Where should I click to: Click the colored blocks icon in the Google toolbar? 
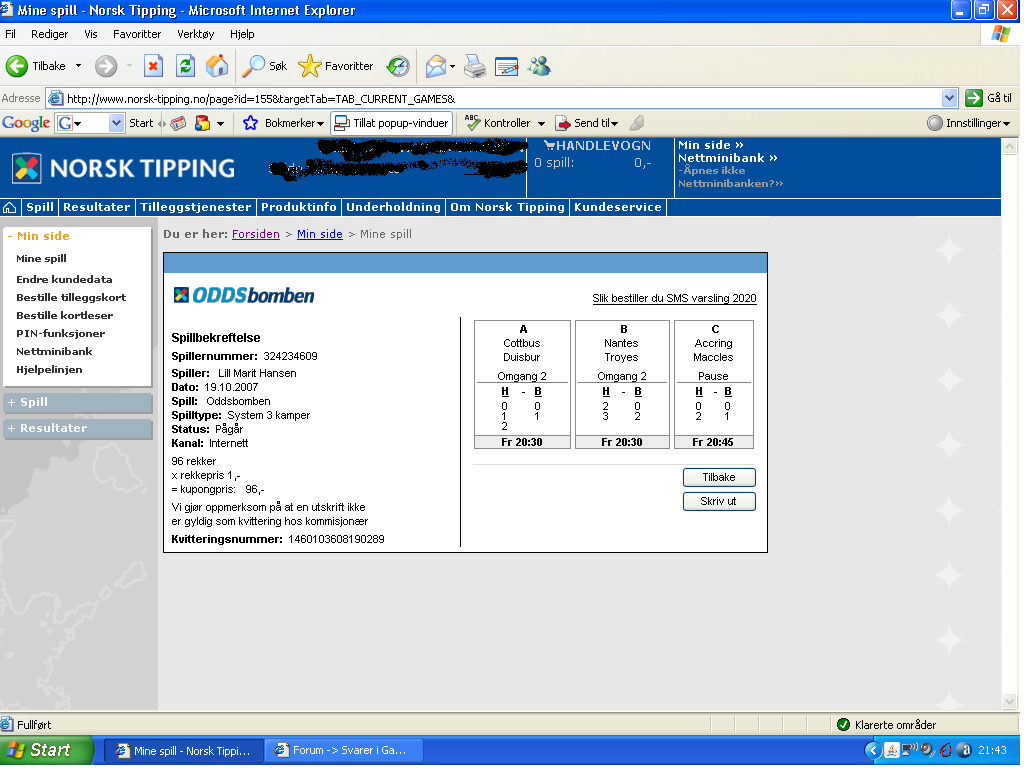pos(202,123)
